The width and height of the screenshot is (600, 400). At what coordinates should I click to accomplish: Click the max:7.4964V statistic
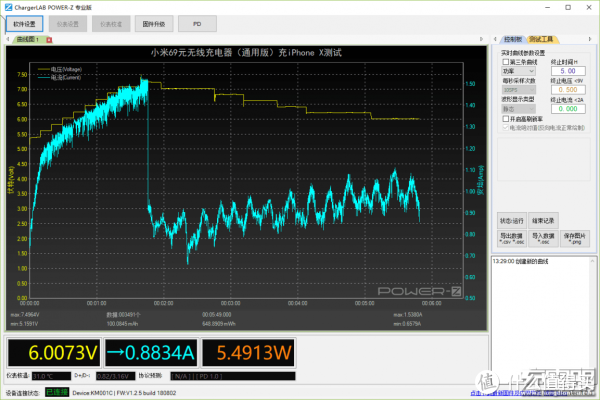click(25, 315)
